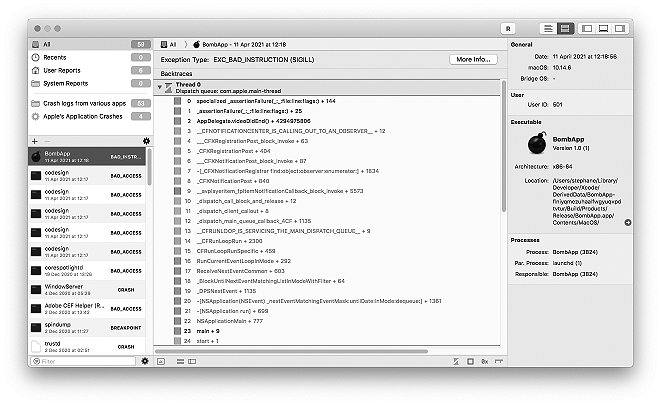
Task: Switch to structured sections view mode
Action: [565, 29]
